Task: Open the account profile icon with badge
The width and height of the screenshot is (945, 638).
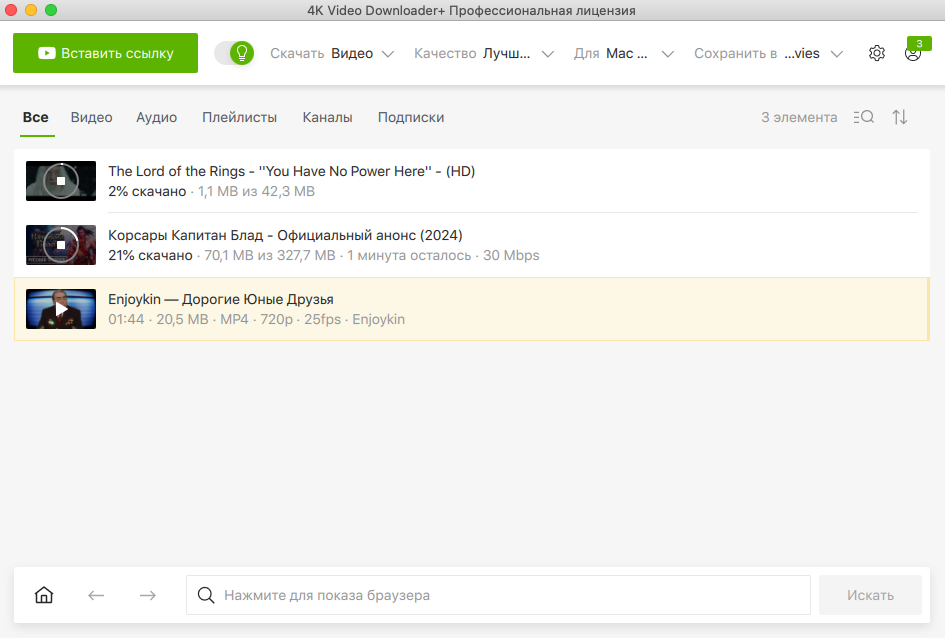Action: 912,54
